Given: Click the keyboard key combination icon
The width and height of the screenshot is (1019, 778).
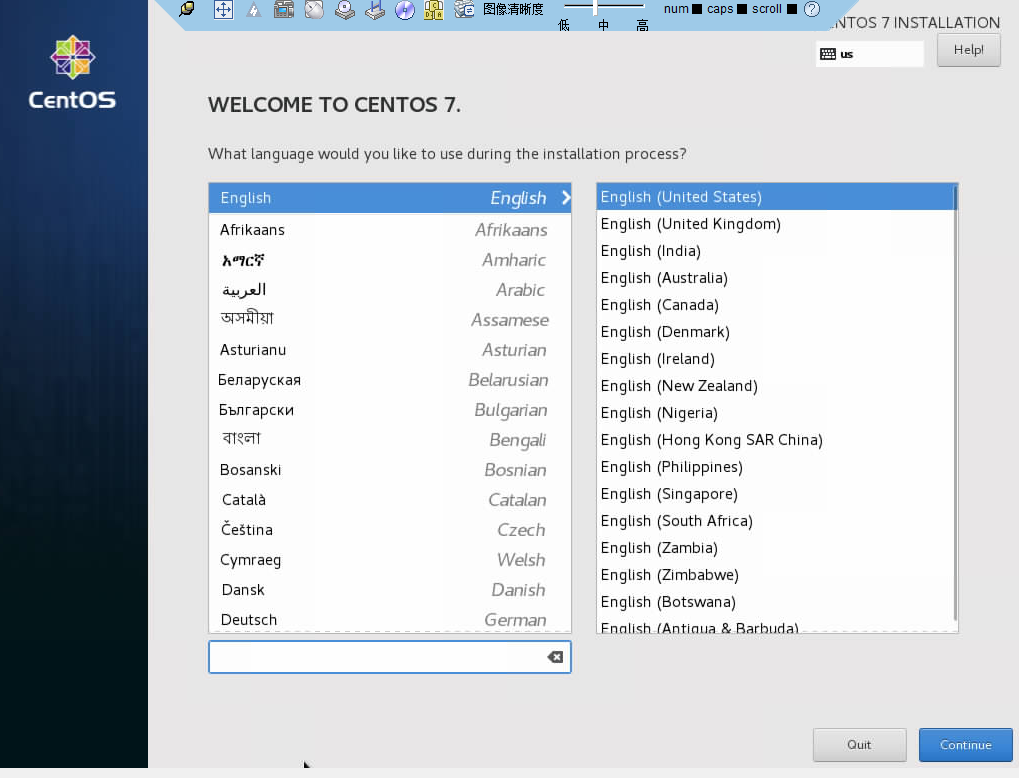Looking at the screenshot, I should pyautogui.click(x=433, y=10).
